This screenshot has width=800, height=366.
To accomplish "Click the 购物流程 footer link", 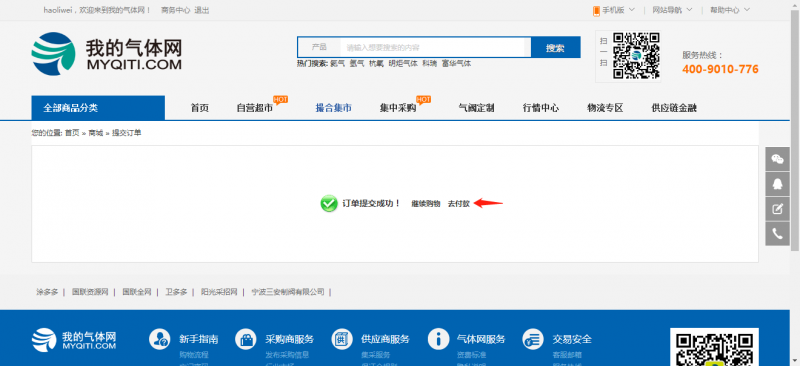I will (x=194, y=355).
